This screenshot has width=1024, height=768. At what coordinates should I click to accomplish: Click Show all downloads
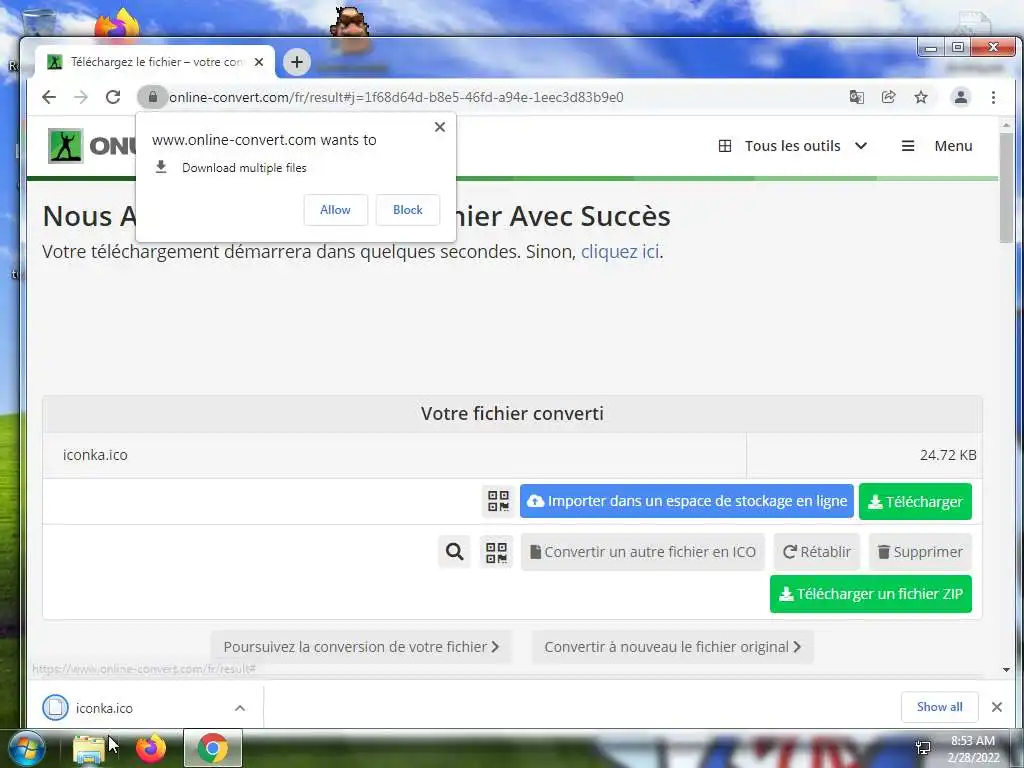point(939,707)
